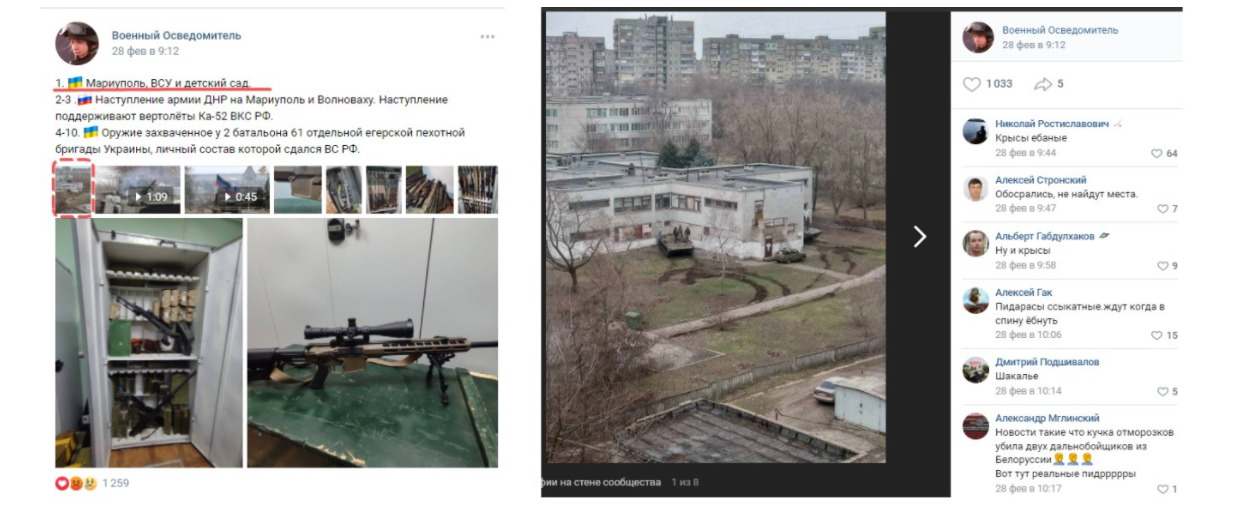Screen dimensions: 1246x524
Task: Click the 28 фев в 9:12 post timestamp
Action: 145,51
